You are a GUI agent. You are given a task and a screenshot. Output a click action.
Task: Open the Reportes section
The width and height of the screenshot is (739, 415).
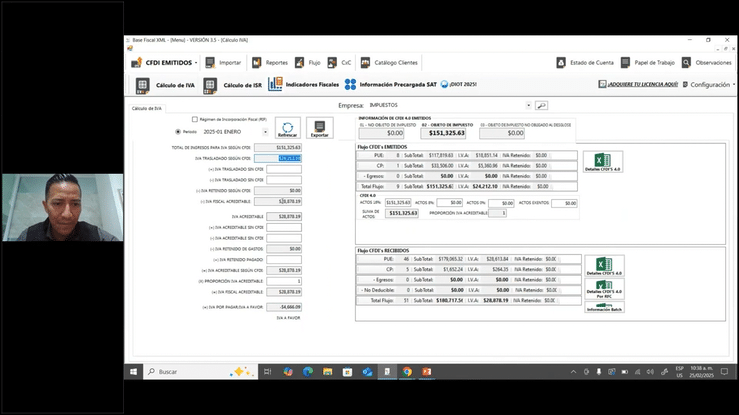[x=270, y=63]
